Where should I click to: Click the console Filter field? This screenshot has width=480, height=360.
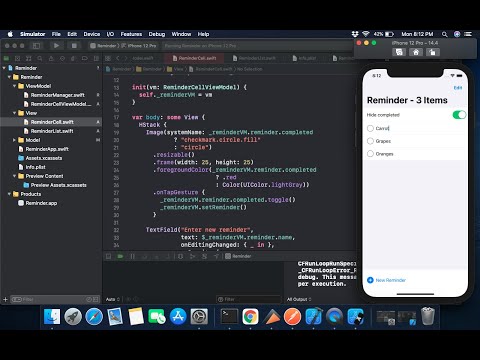point(249,299)
